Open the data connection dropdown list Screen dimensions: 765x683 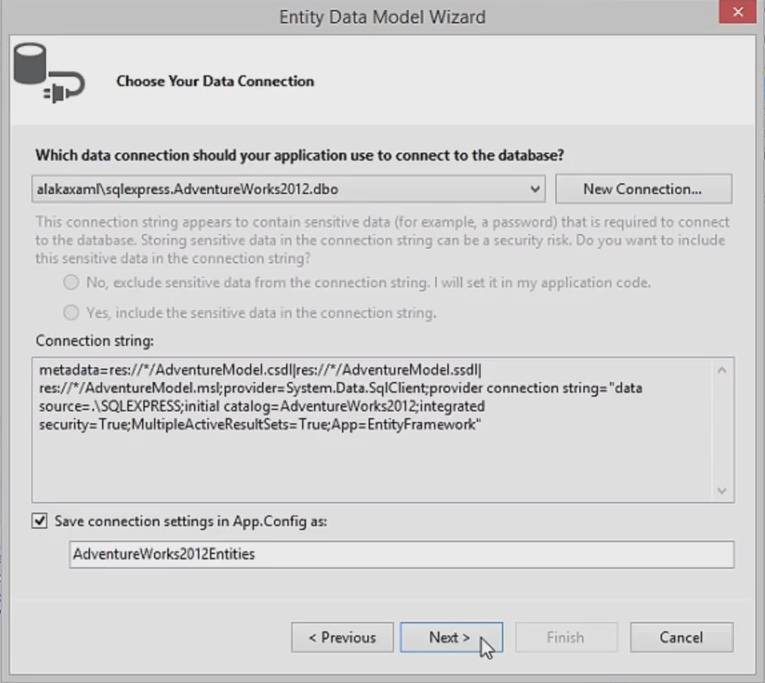pyautogui.click(x=535, y=189)
